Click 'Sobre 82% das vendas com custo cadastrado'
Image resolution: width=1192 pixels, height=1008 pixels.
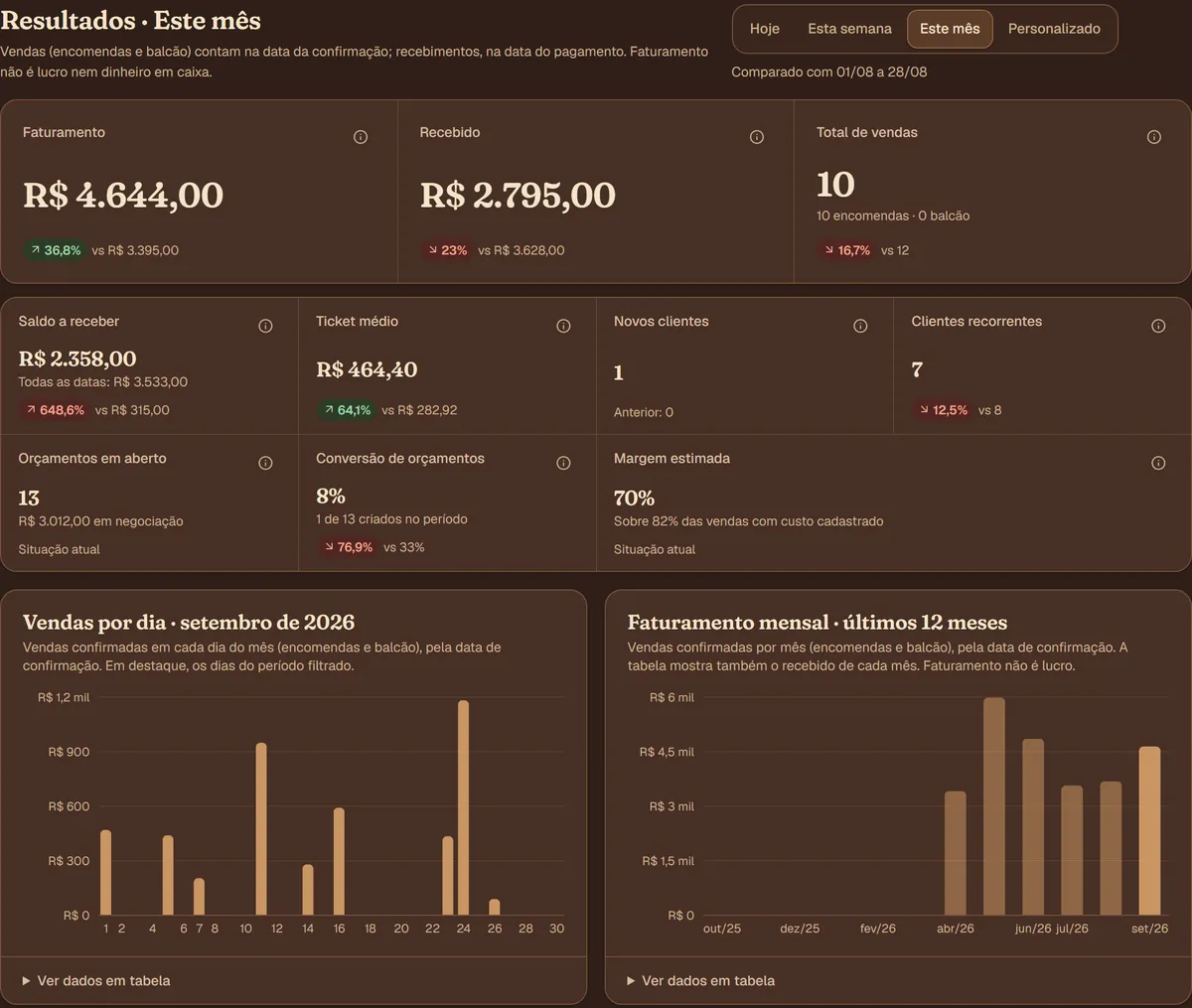point(748,521)
